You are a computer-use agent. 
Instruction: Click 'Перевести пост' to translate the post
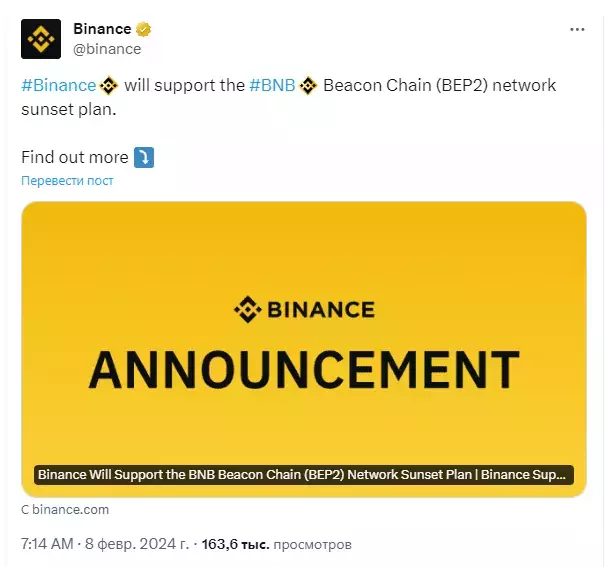(67, 181)
